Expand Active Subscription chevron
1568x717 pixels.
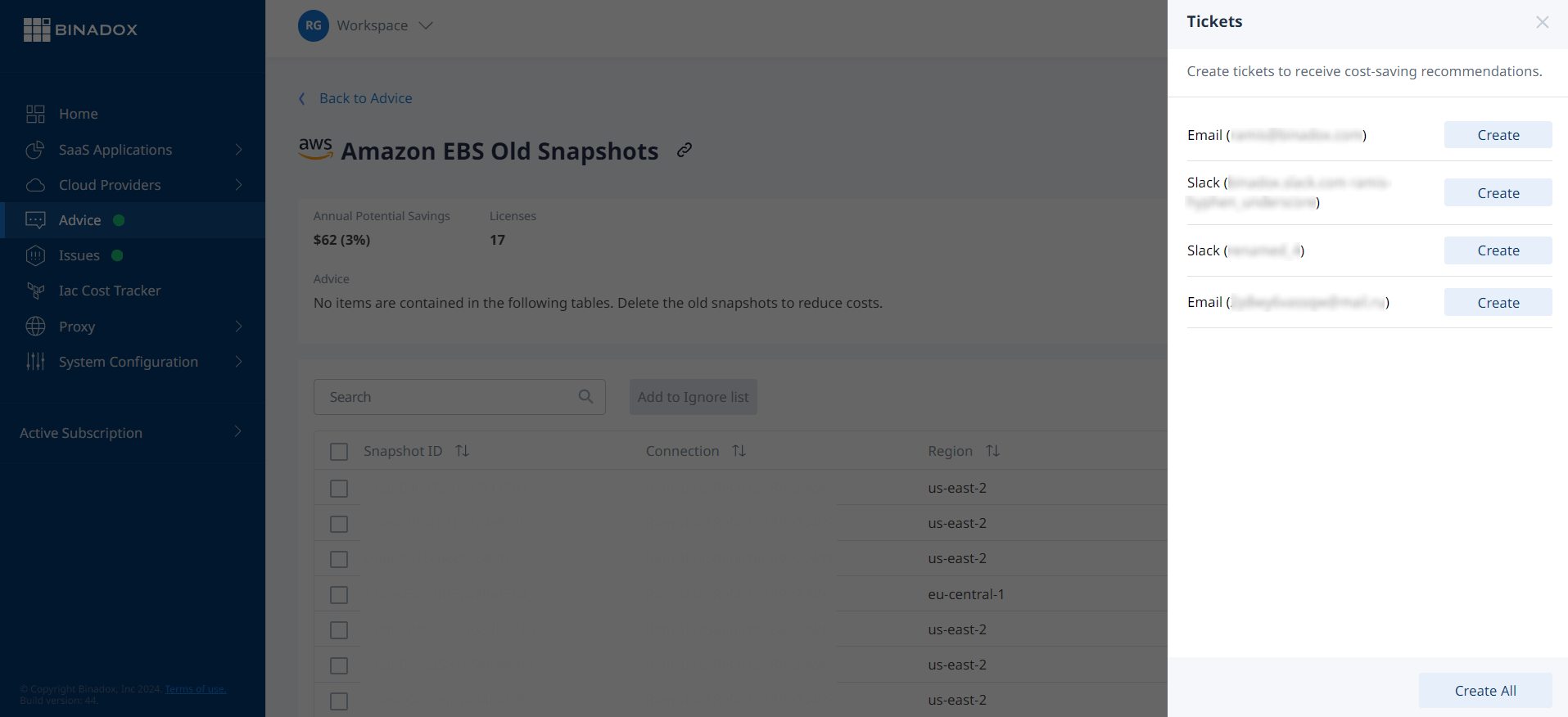237,431
